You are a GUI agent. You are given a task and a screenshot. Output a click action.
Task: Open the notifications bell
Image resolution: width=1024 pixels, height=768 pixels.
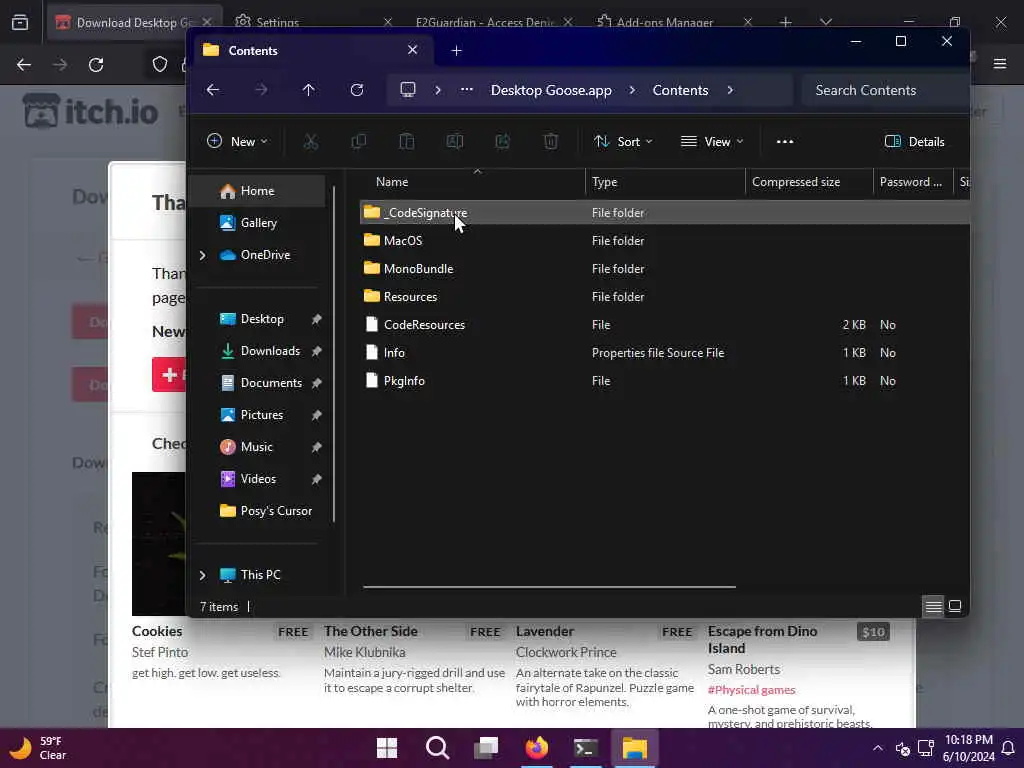[1008, 748]
